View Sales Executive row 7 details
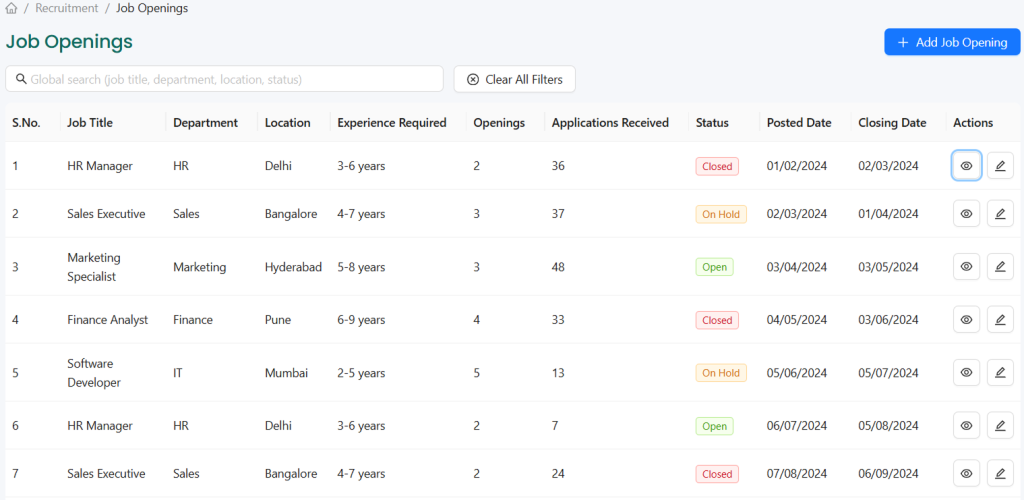This screenshot has height=500, width=1024. (966, 474)
